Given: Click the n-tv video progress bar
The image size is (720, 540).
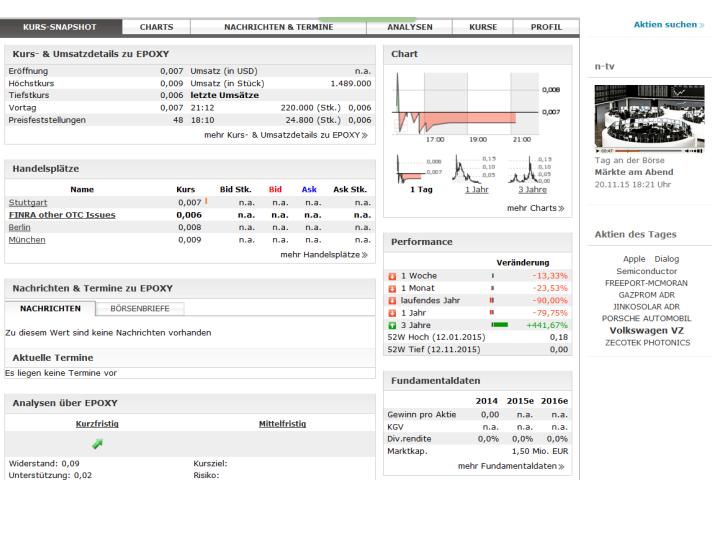Looking at the screenshot, I should click(x=648, y=151).
